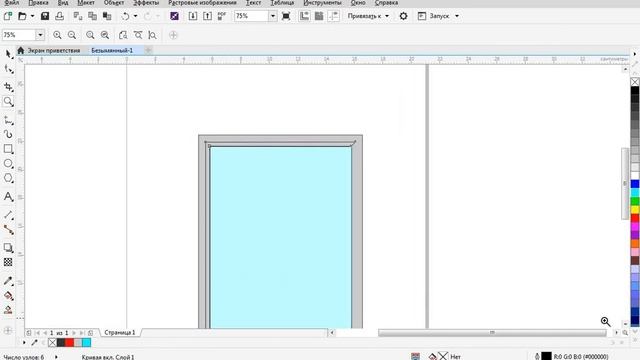Select the Ellipse tool

9,164
